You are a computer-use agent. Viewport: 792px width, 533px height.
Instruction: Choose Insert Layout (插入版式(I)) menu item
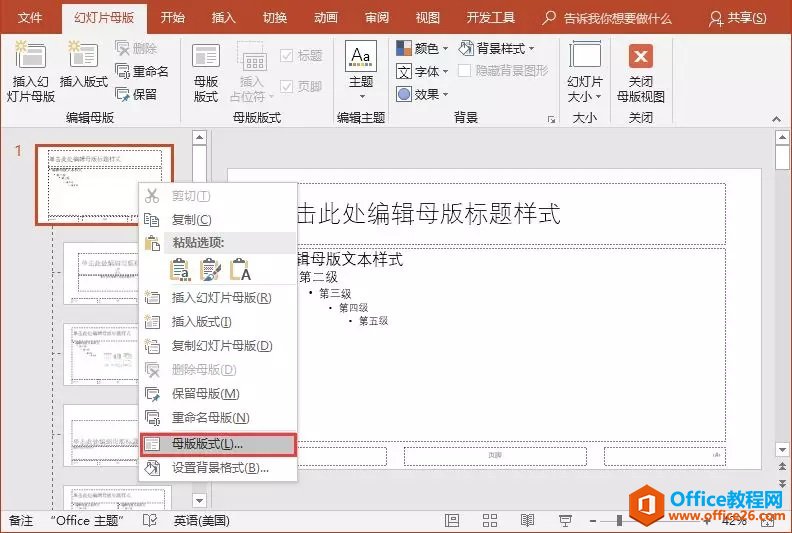218,321
